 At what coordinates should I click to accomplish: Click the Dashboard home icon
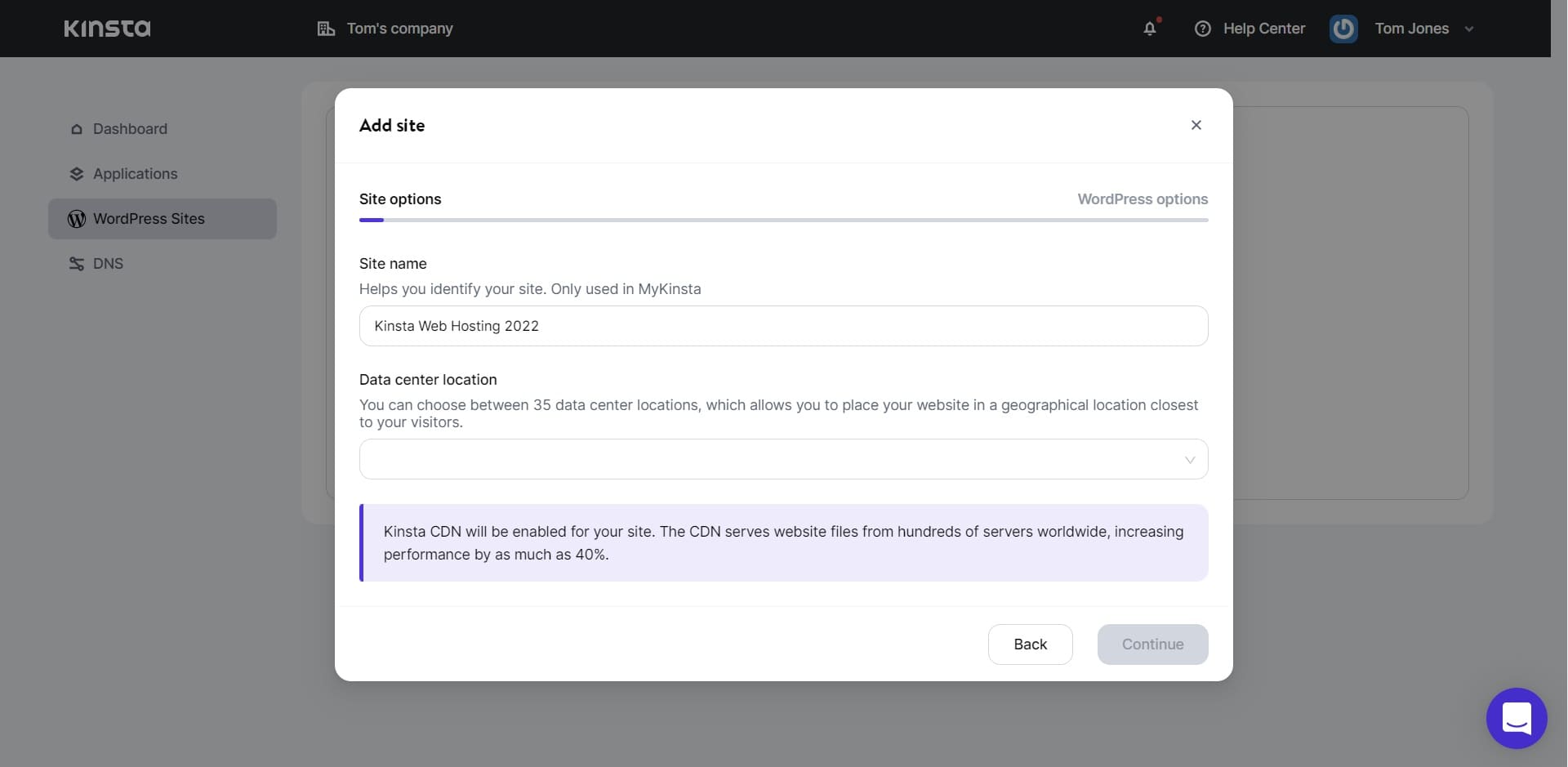pyautogui.click(x=77, y=129)
